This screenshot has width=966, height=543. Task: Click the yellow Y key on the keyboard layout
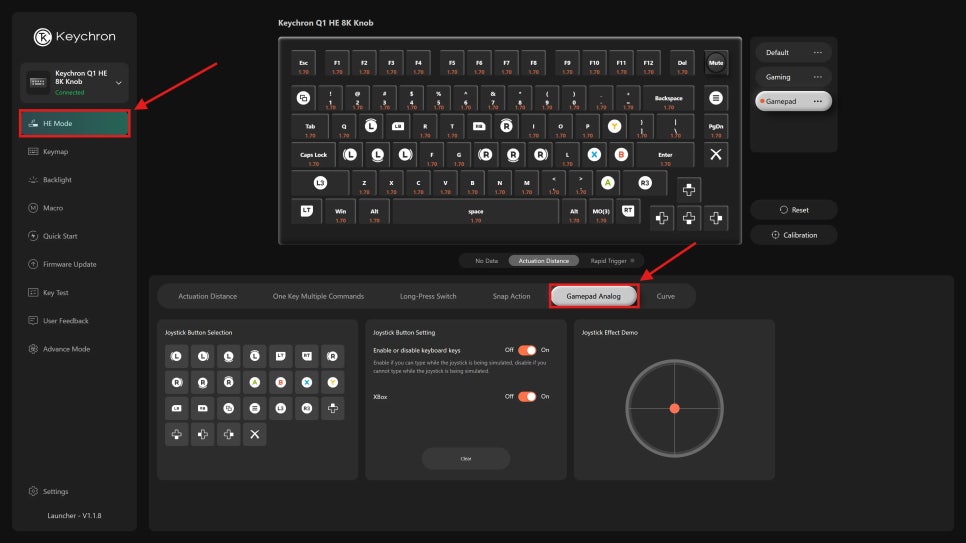click(614, 126)
